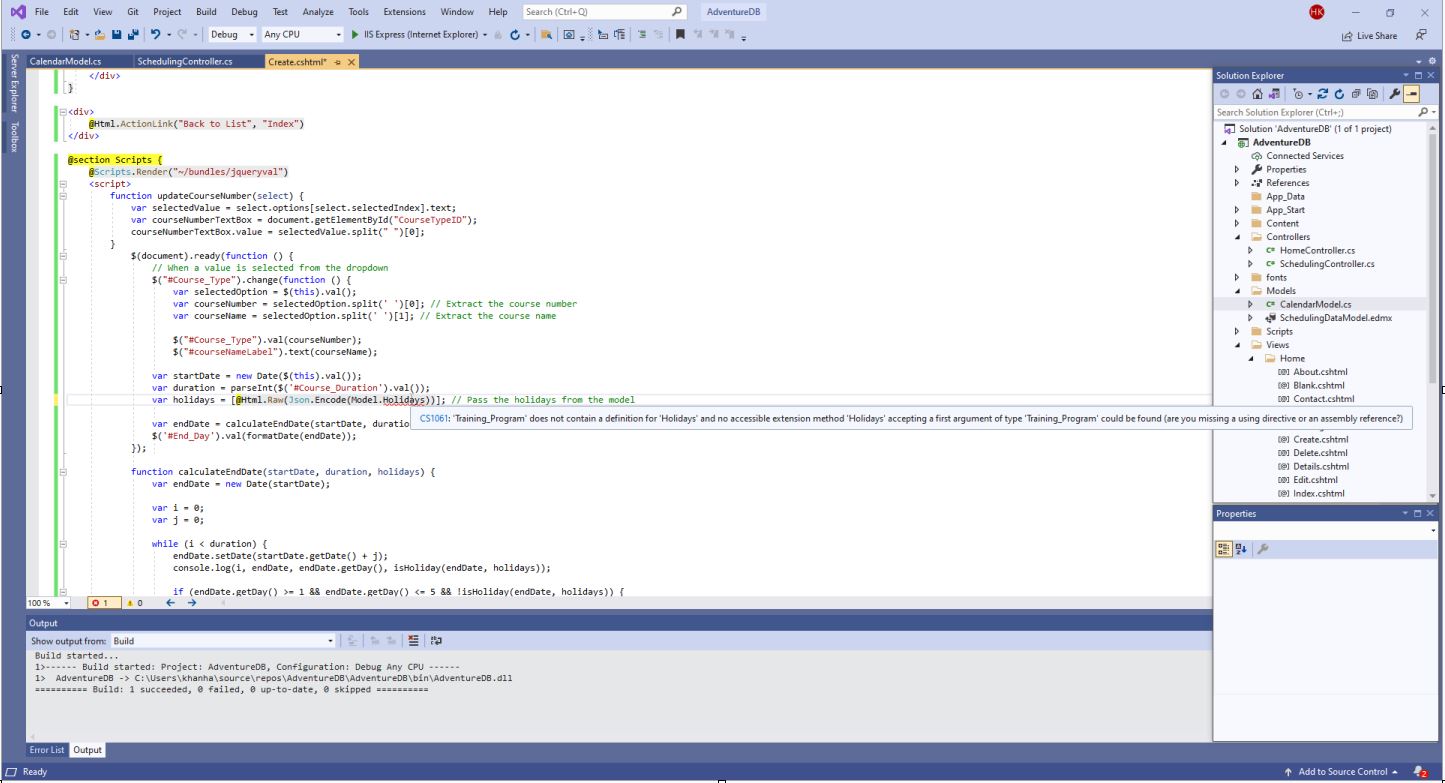The image size is (1445, 783).
Task: Open the Toolbox side tab
Action: click(x=15, y=136)
